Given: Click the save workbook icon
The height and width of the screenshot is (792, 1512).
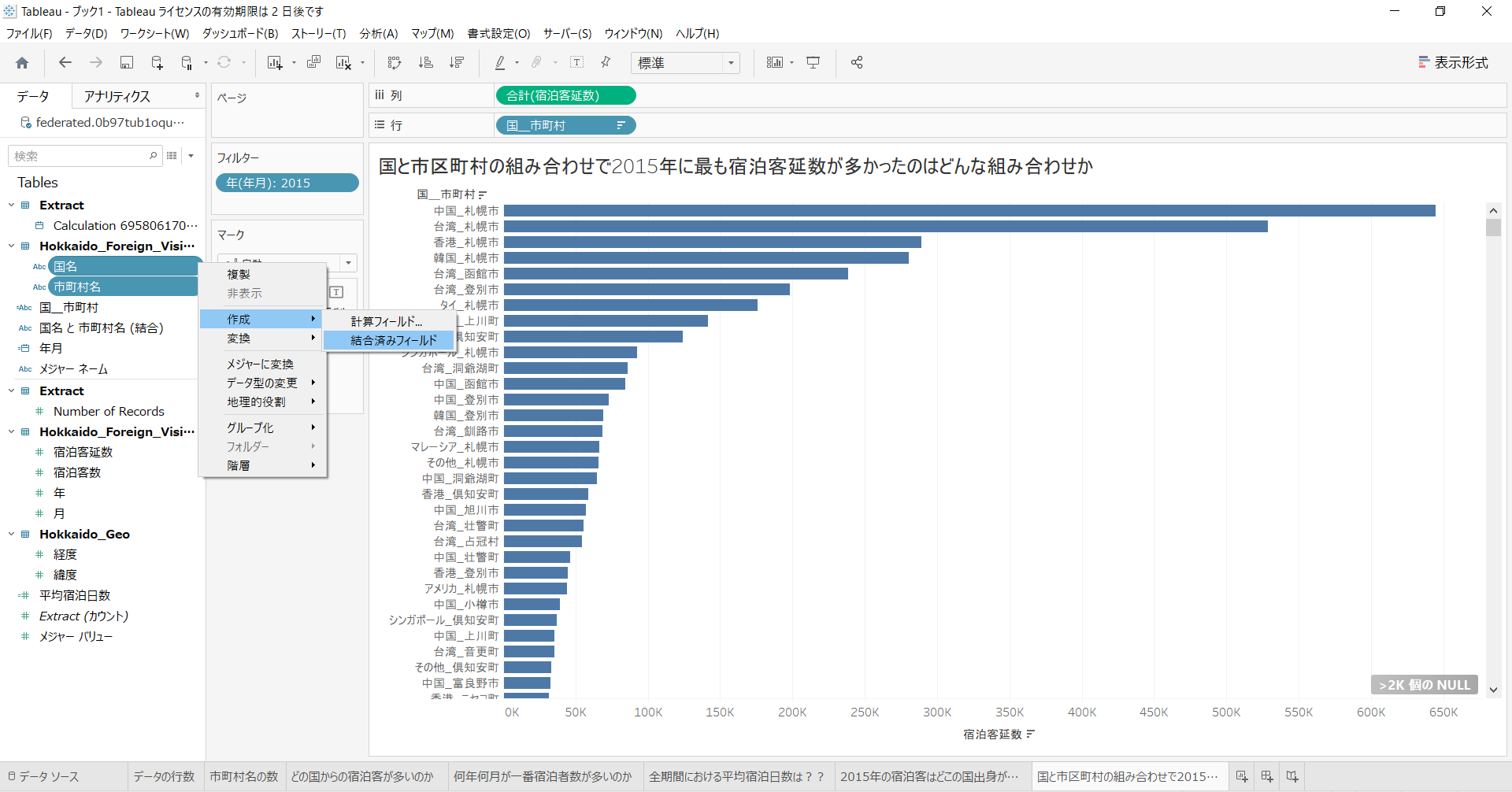Looking at the screenshot, I should 126,63.
